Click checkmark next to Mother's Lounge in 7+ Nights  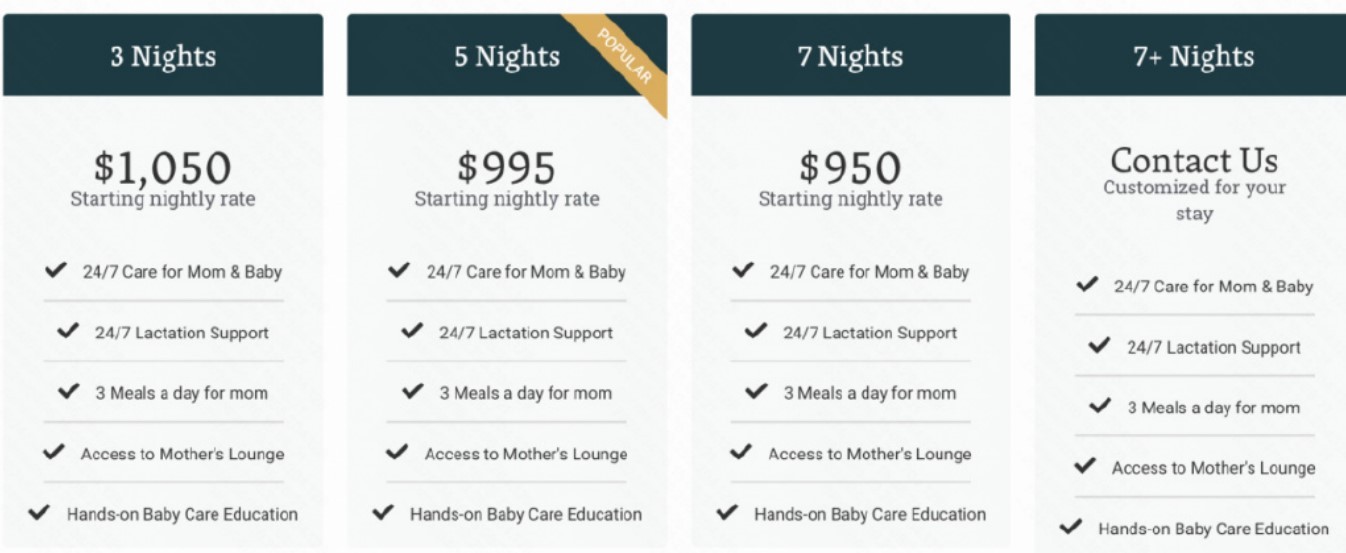(x=1086, y=466)
